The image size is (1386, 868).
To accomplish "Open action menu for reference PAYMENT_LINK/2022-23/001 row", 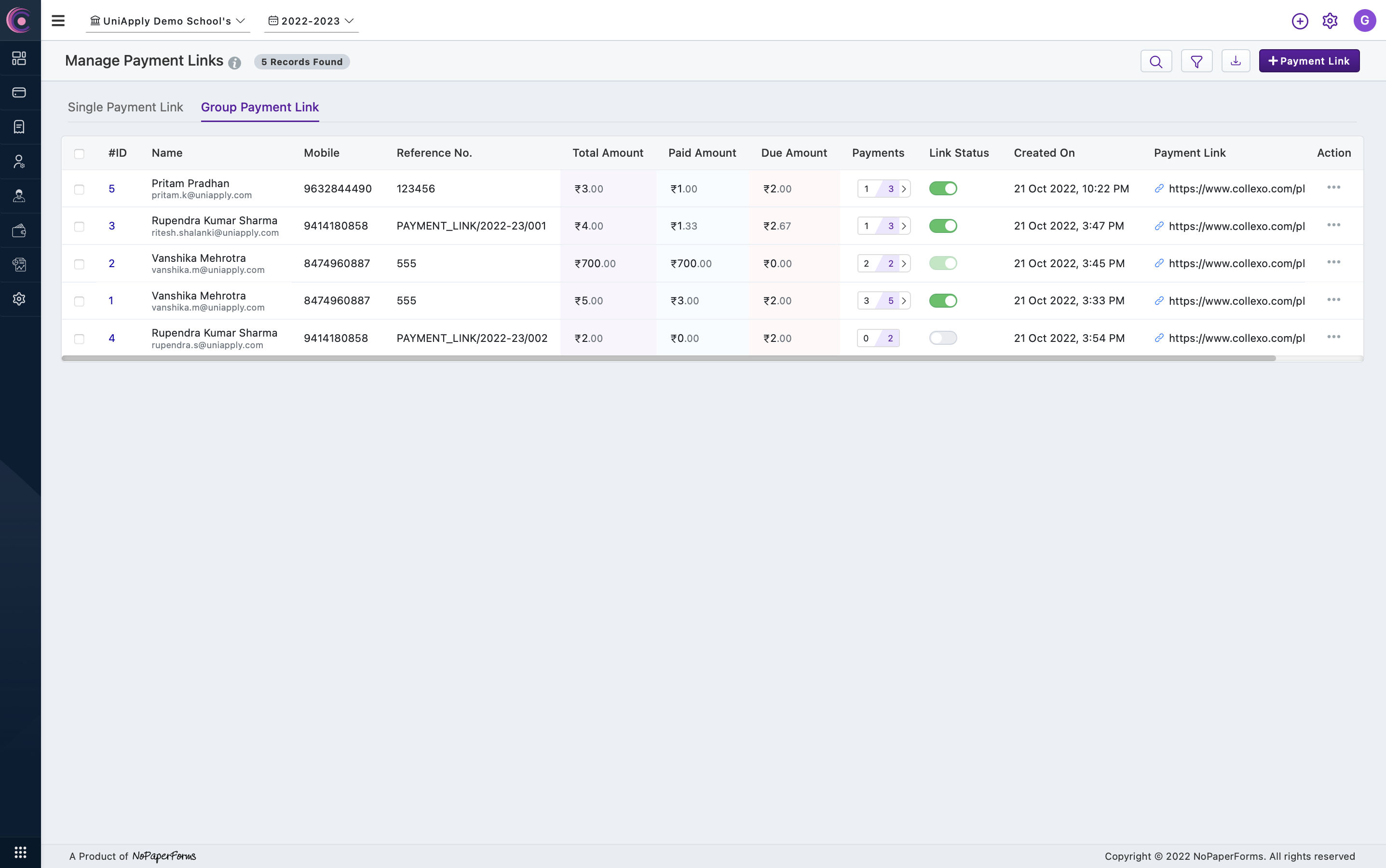I will pyautogui.click(x=1334, y=225).
